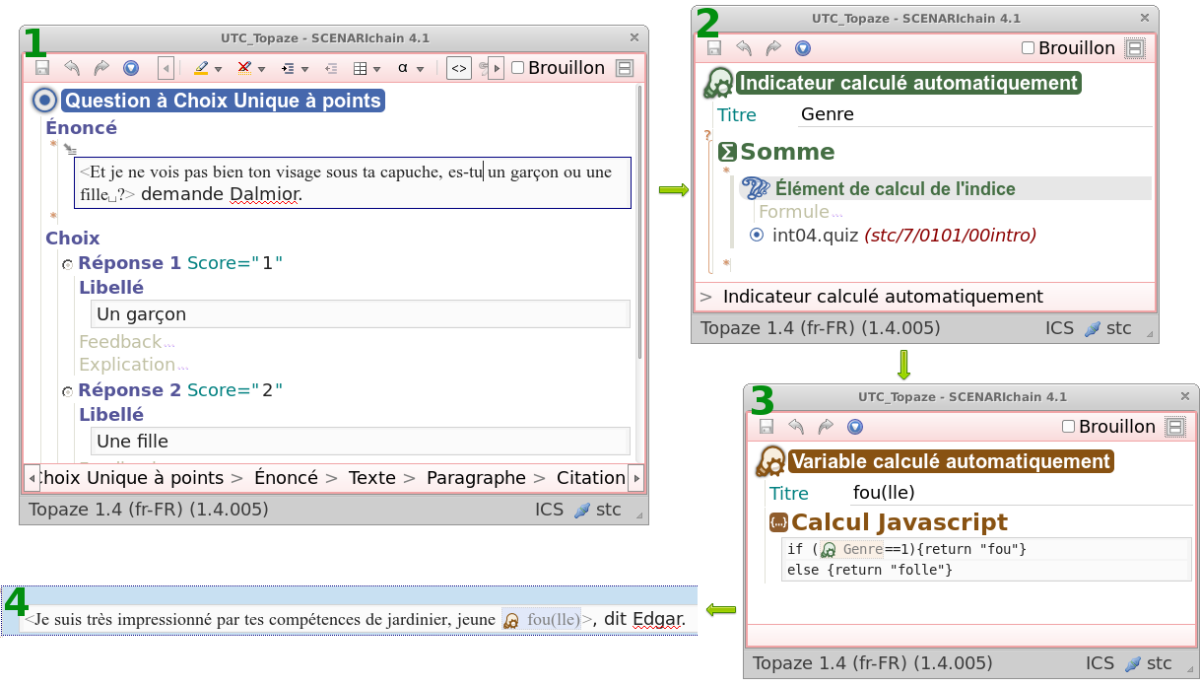The height and width of the screenshot is (686, 1200).
Task: Click the Calcul Javascript braces icon
Action: point(779,522)
